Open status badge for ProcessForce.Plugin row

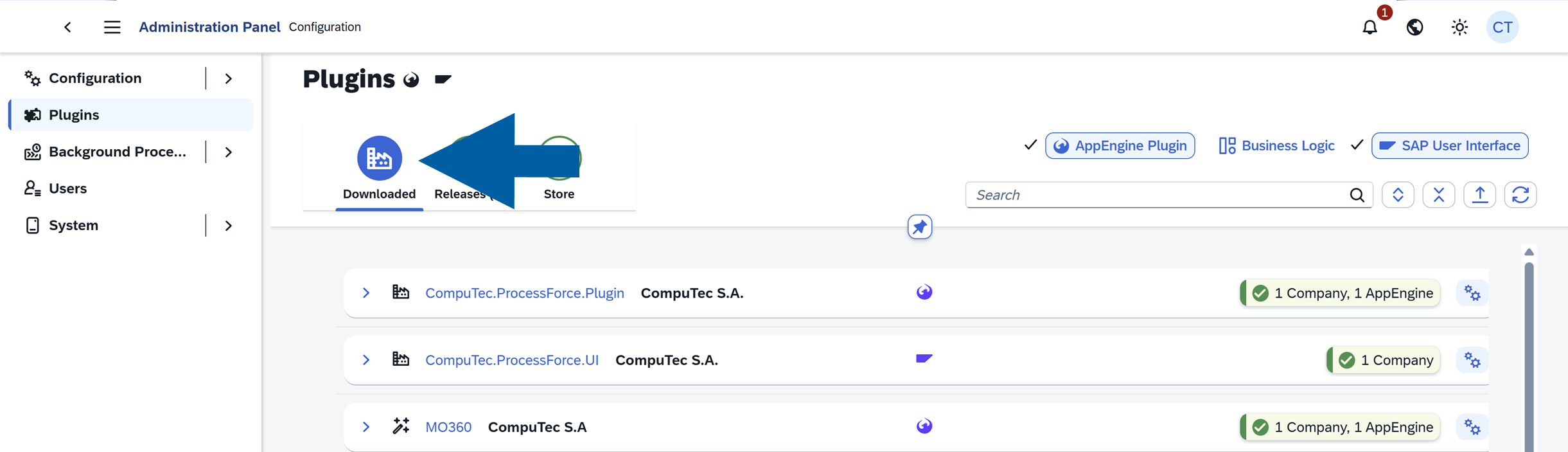(x=1340, y=293)
